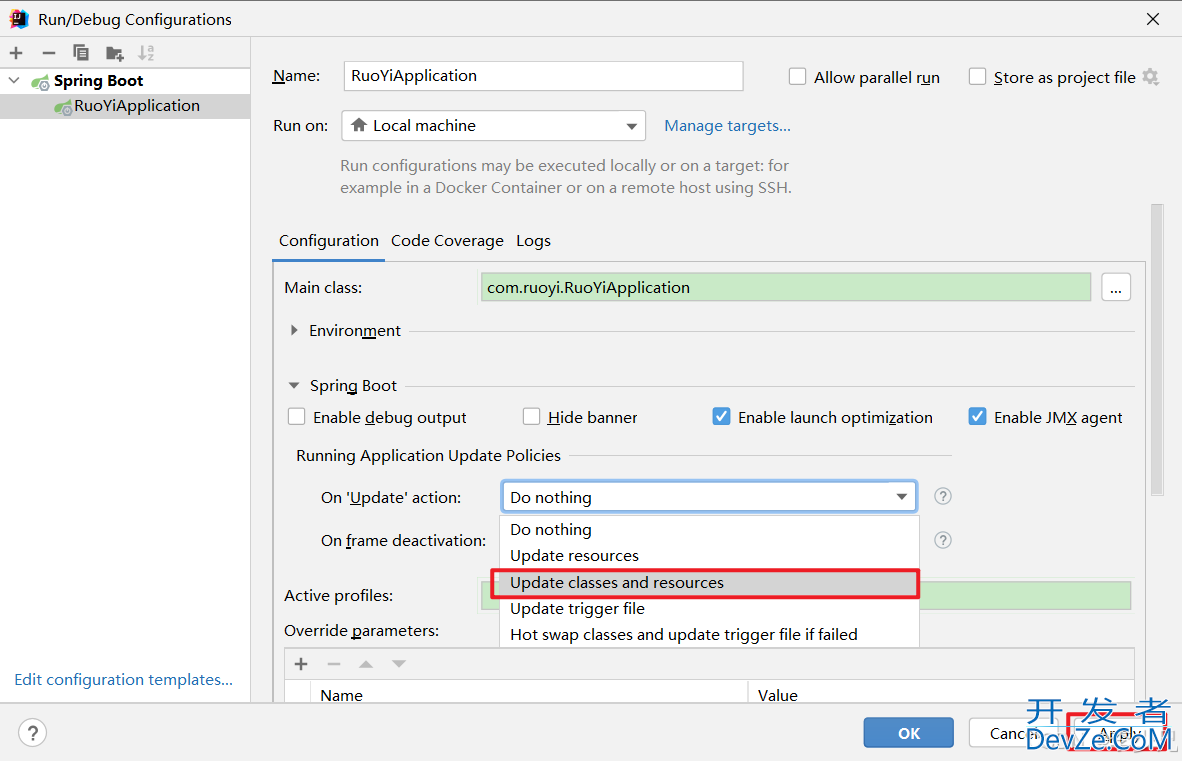Screen dimensions: 1182x761
Task: Enable debug output checkbox
Action: pyautogui.click(x=296, y=417)
